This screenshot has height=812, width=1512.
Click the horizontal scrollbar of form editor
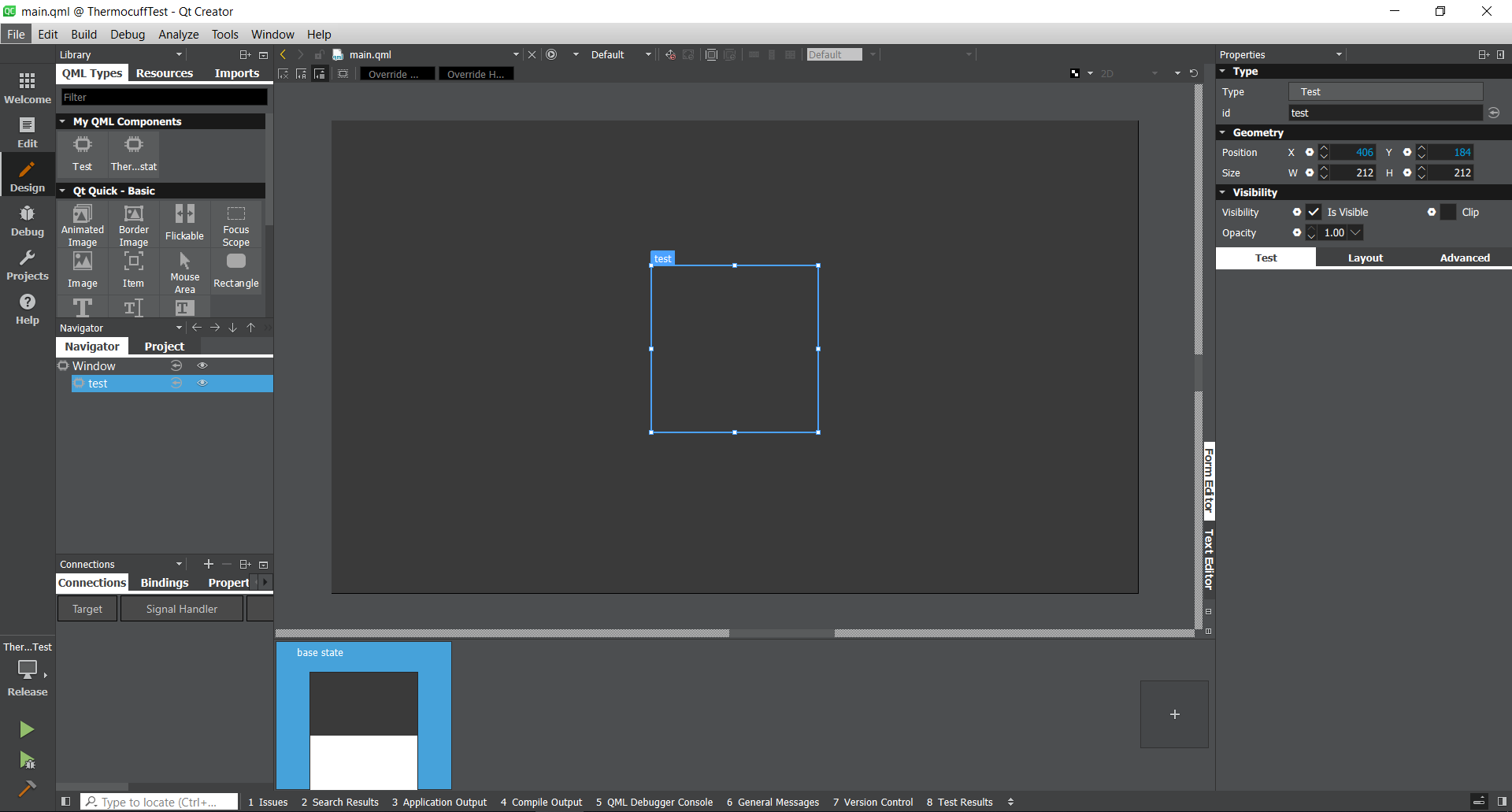point(782,632)
